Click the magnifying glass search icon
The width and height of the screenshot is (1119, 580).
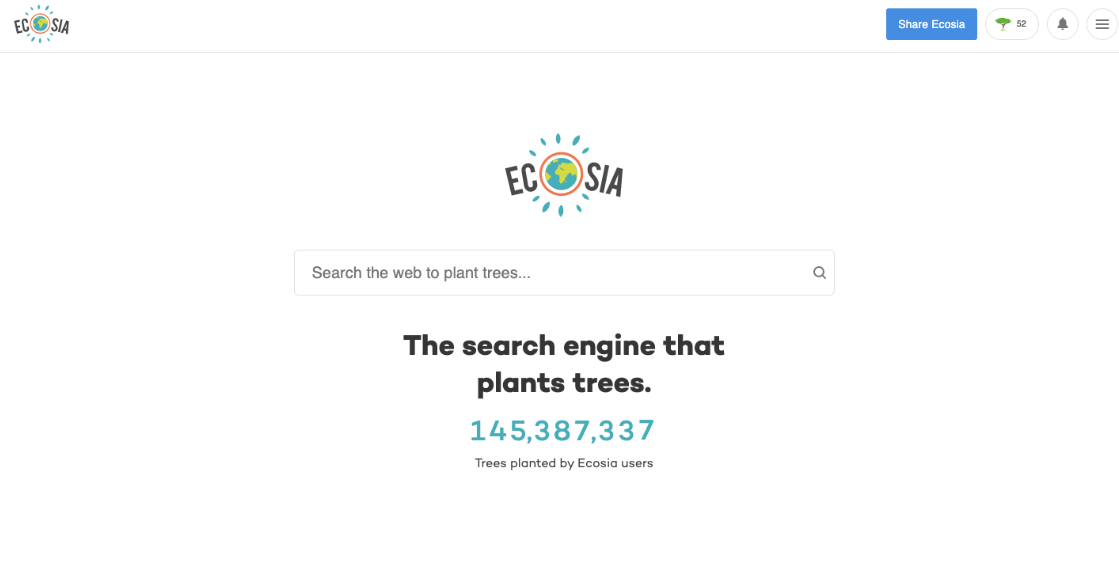pyautogui.click(x=819, y=273)
